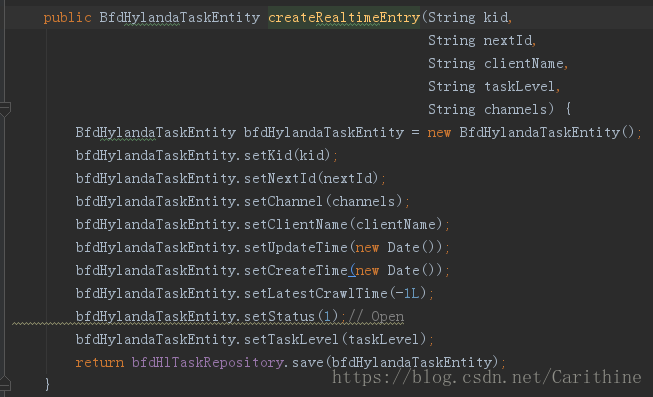The image size is (653, 397).
Task: Click the public keyword
Action: [x=67, y=17]
